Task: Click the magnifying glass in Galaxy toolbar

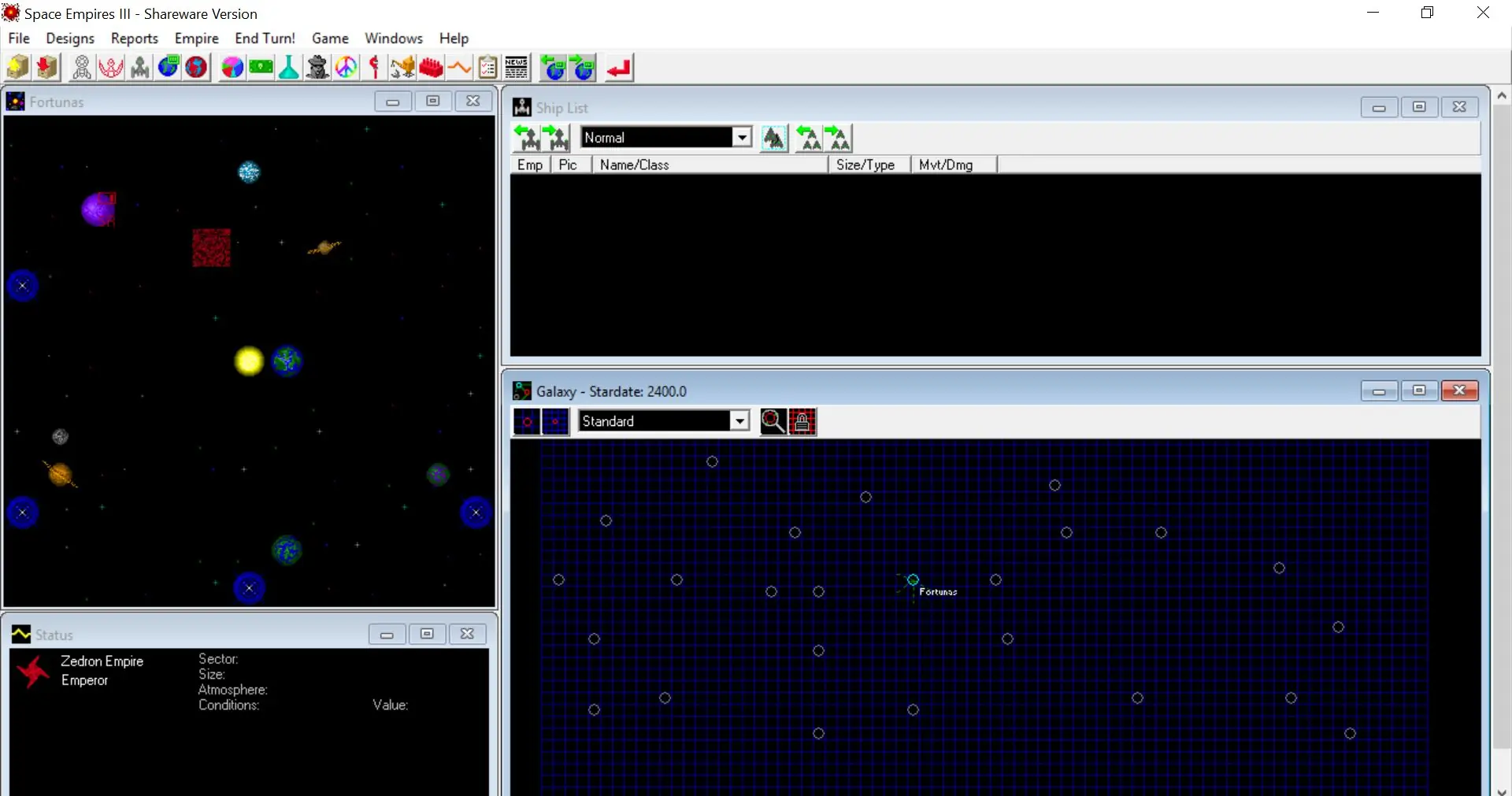Action: (x=773, y=422)
